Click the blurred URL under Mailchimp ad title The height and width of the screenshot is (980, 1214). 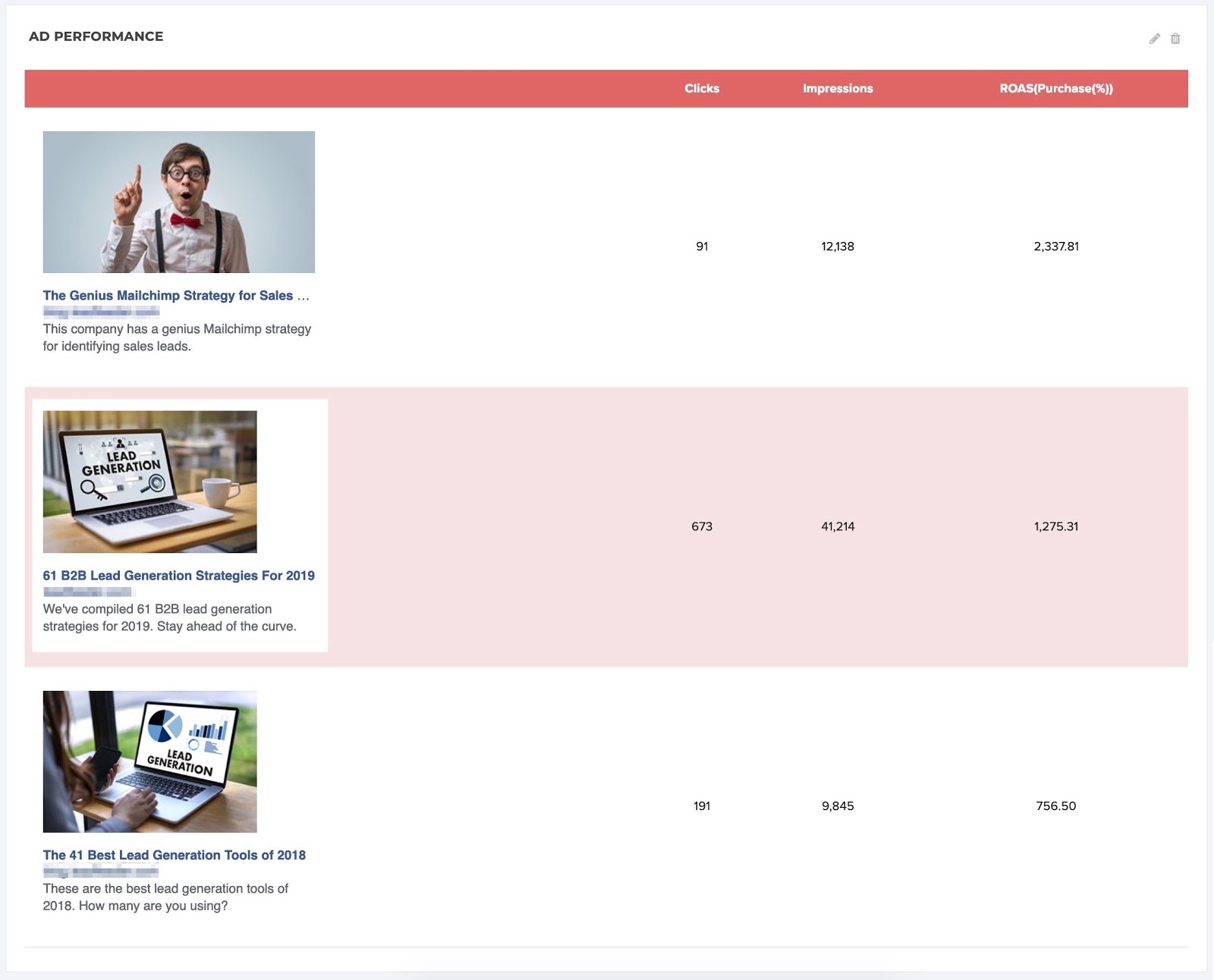pyautogui.click(x=101, y=312)
